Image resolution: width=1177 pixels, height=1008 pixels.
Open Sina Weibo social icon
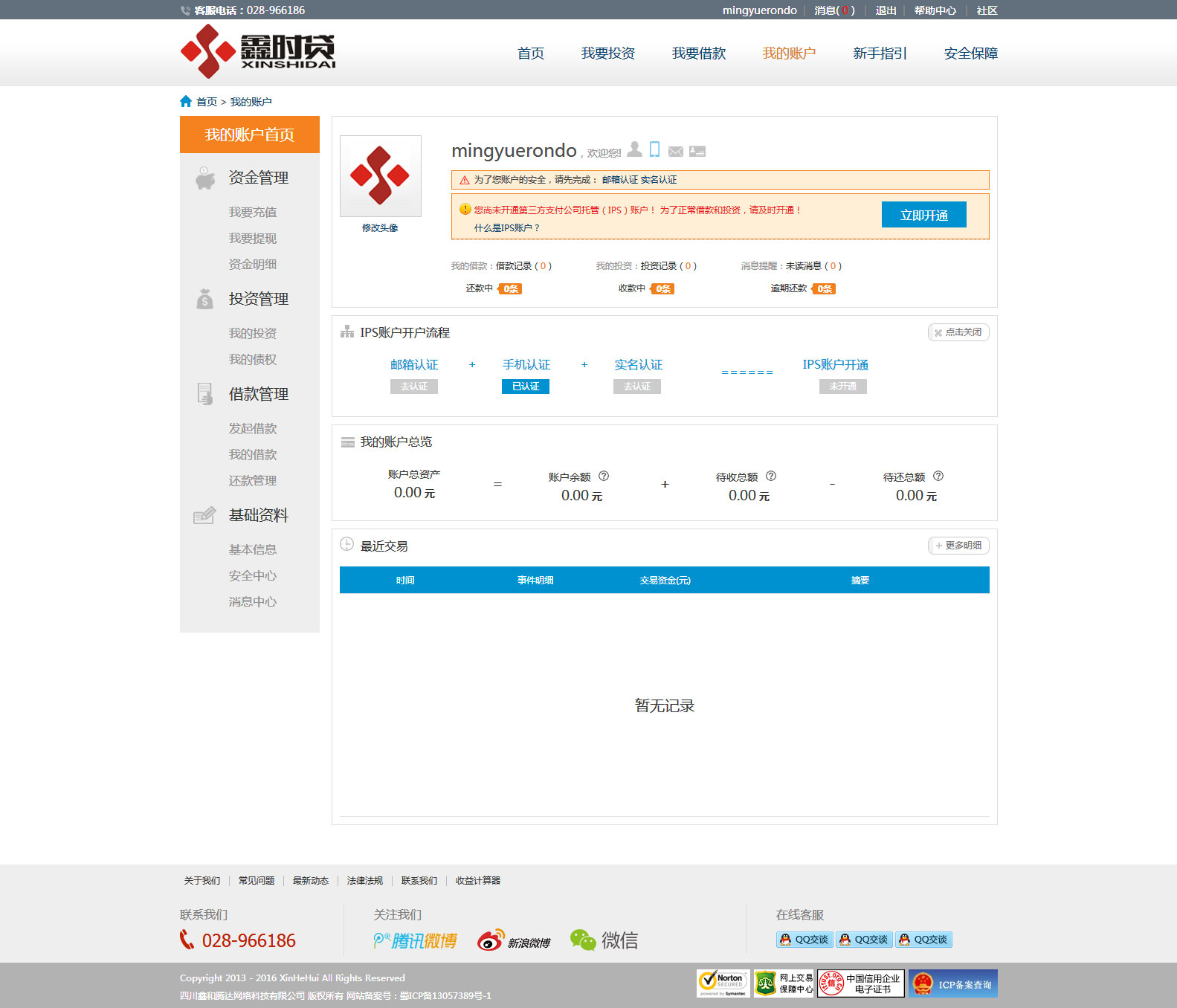(514, 940)
